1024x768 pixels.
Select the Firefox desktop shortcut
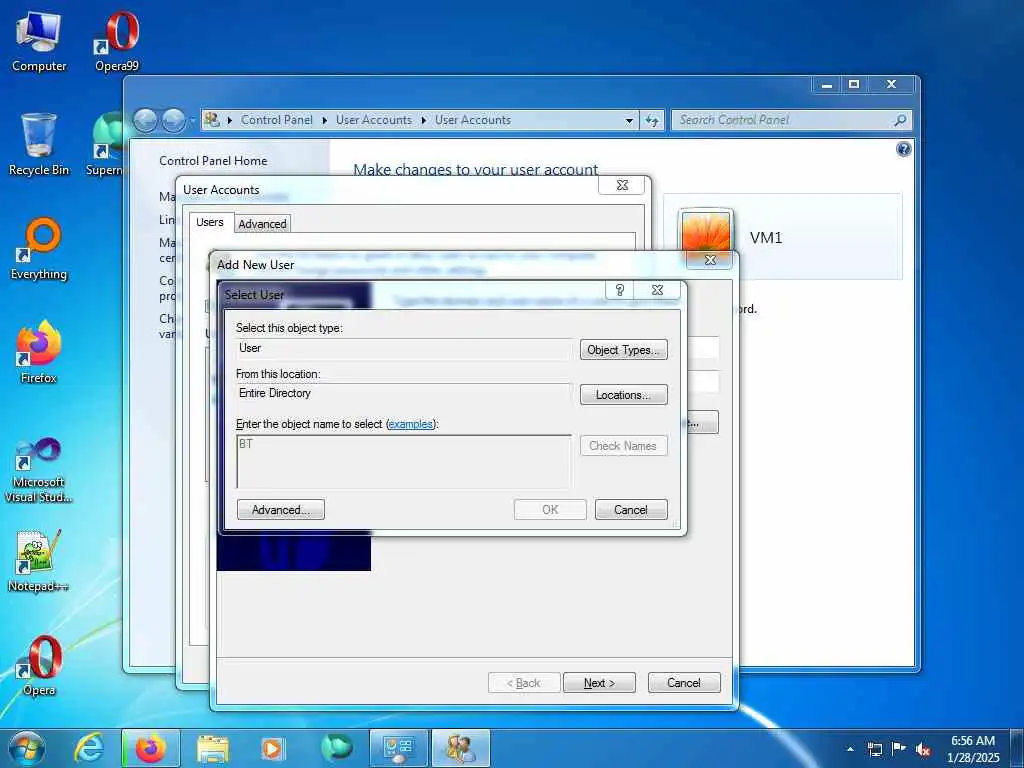click(x=39, y=353)
